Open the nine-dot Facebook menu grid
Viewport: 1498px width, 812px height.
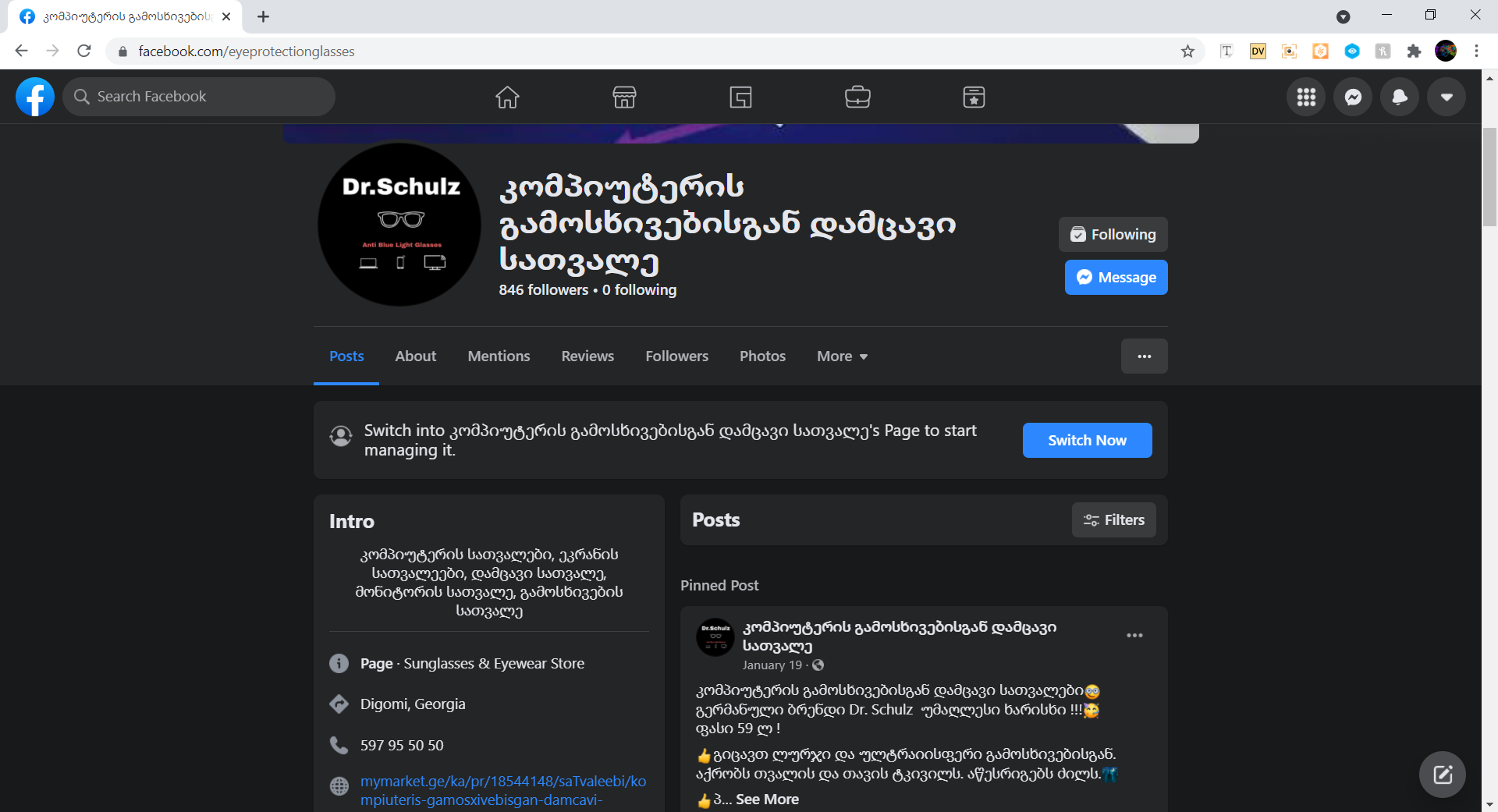[1306, 97]
